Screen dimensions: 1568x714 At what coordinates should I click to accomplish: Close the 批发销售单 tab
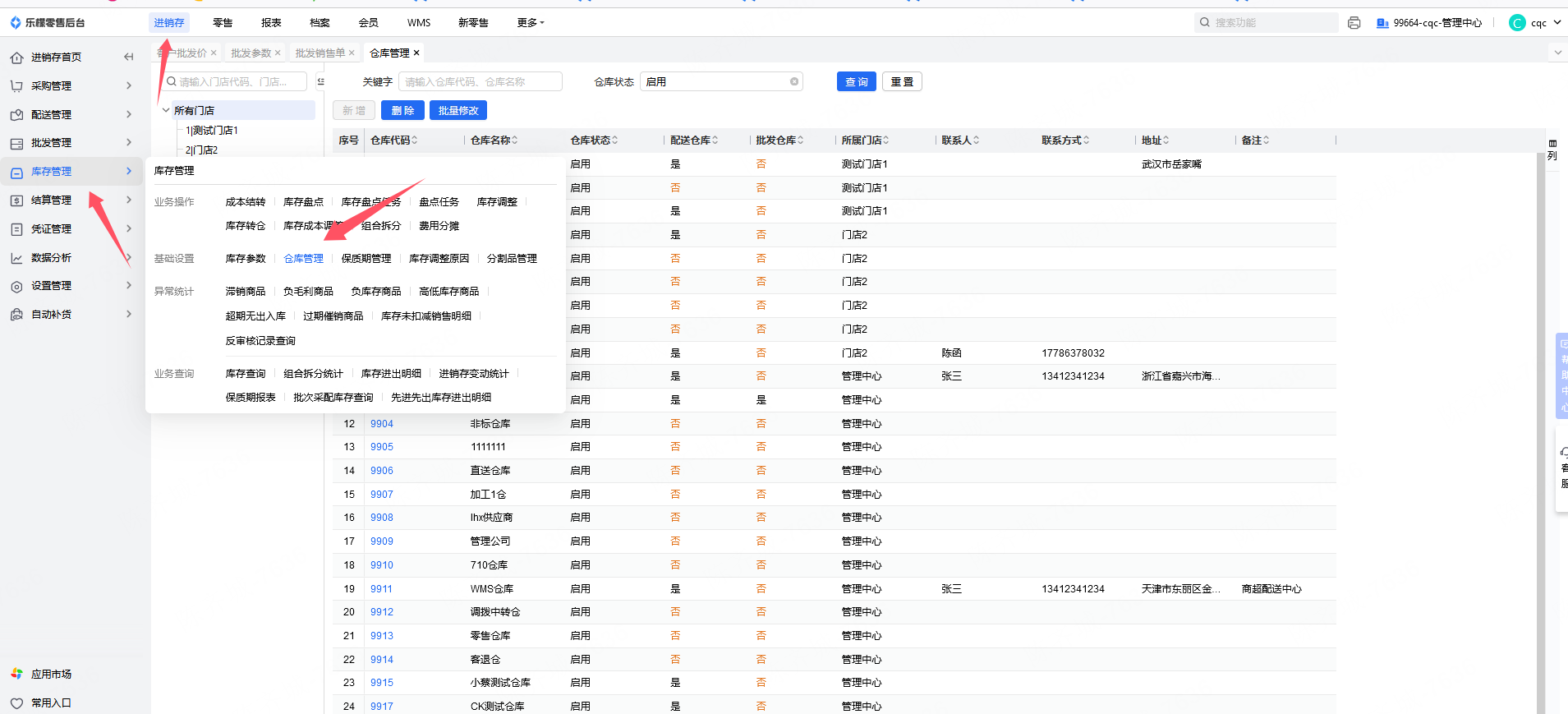pyautogui.click(x=352, y=53)
